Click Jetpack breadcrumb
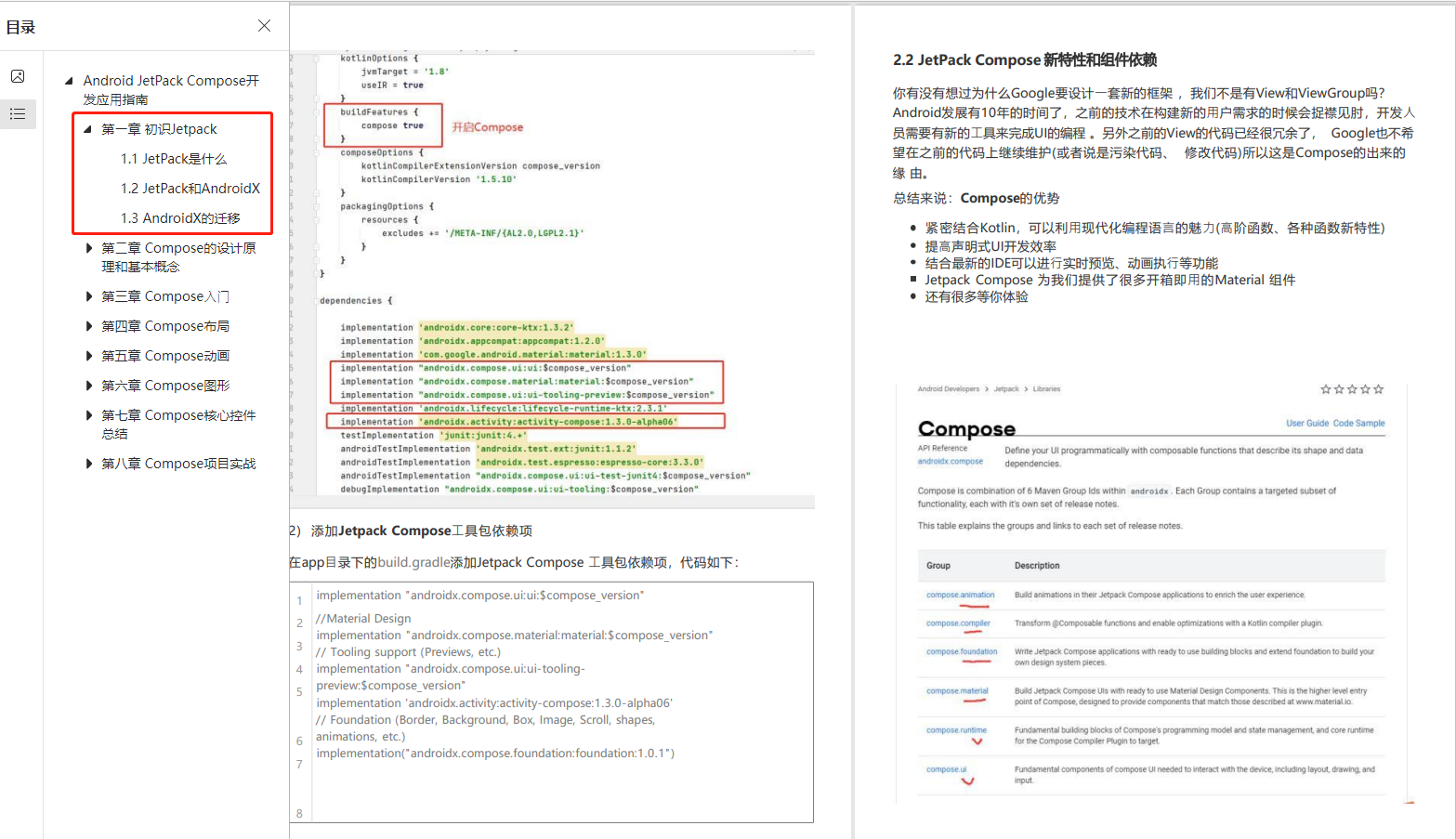Image resolution: width=1456 pixels, height=839 pixels. tap(1006, 389)
